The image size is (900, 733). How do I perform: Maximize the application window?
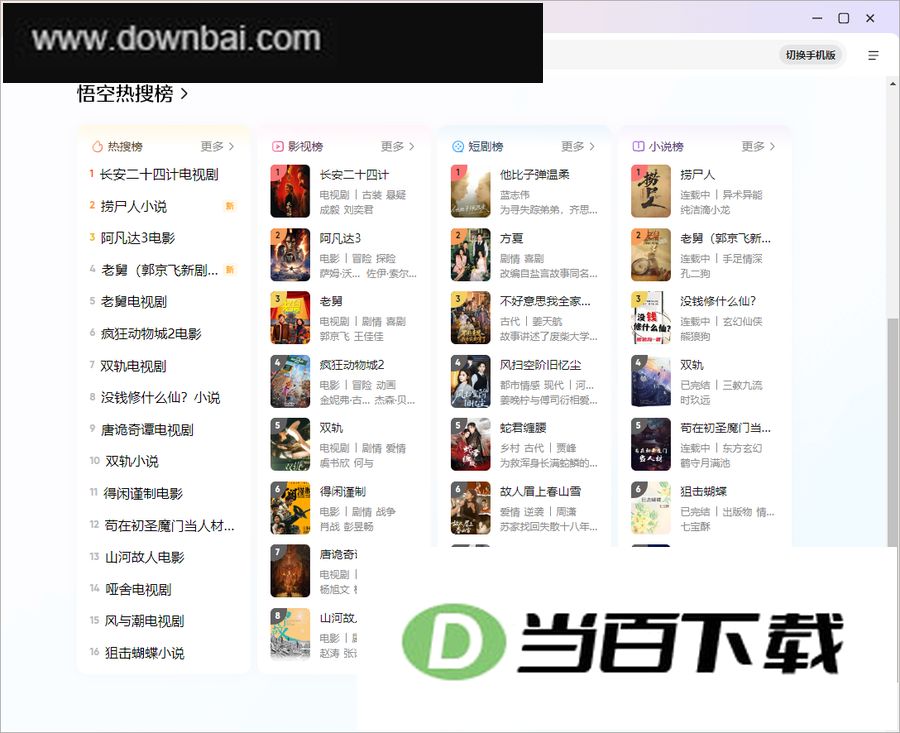844,18
